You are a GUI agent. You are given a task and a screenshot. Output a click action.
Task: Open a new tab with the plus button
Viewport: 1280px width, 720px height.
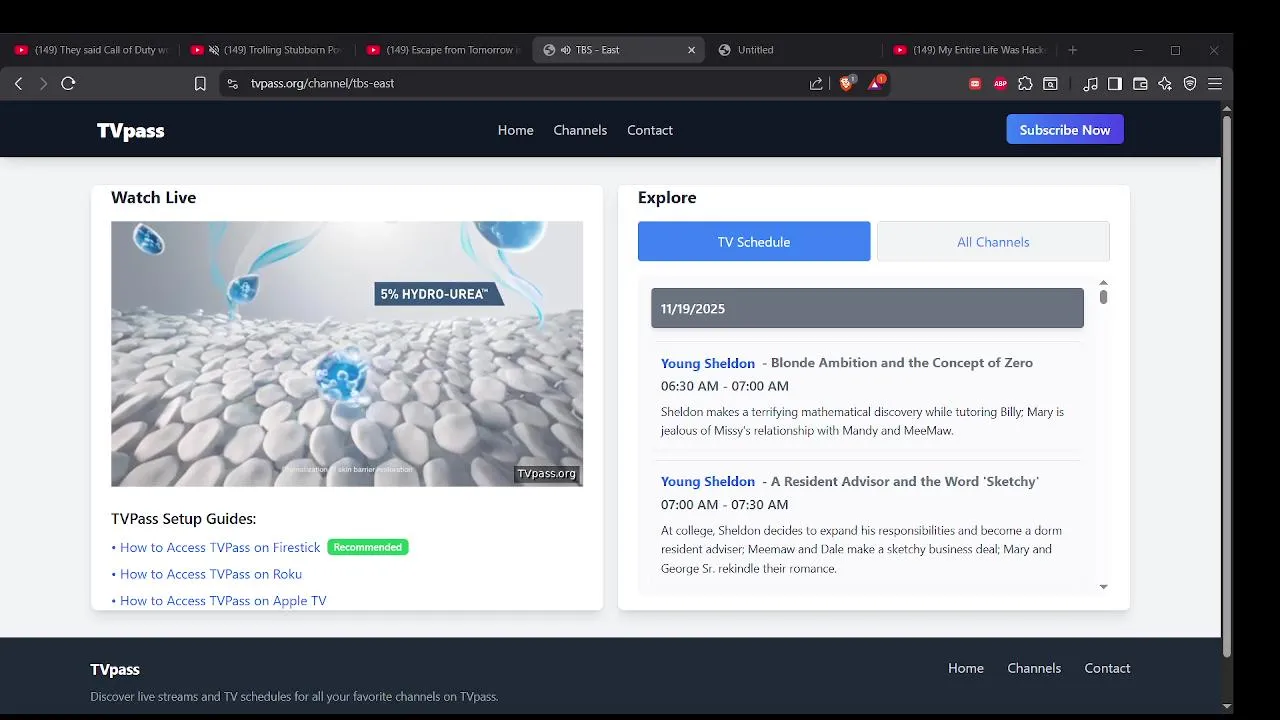(1073, 50)
